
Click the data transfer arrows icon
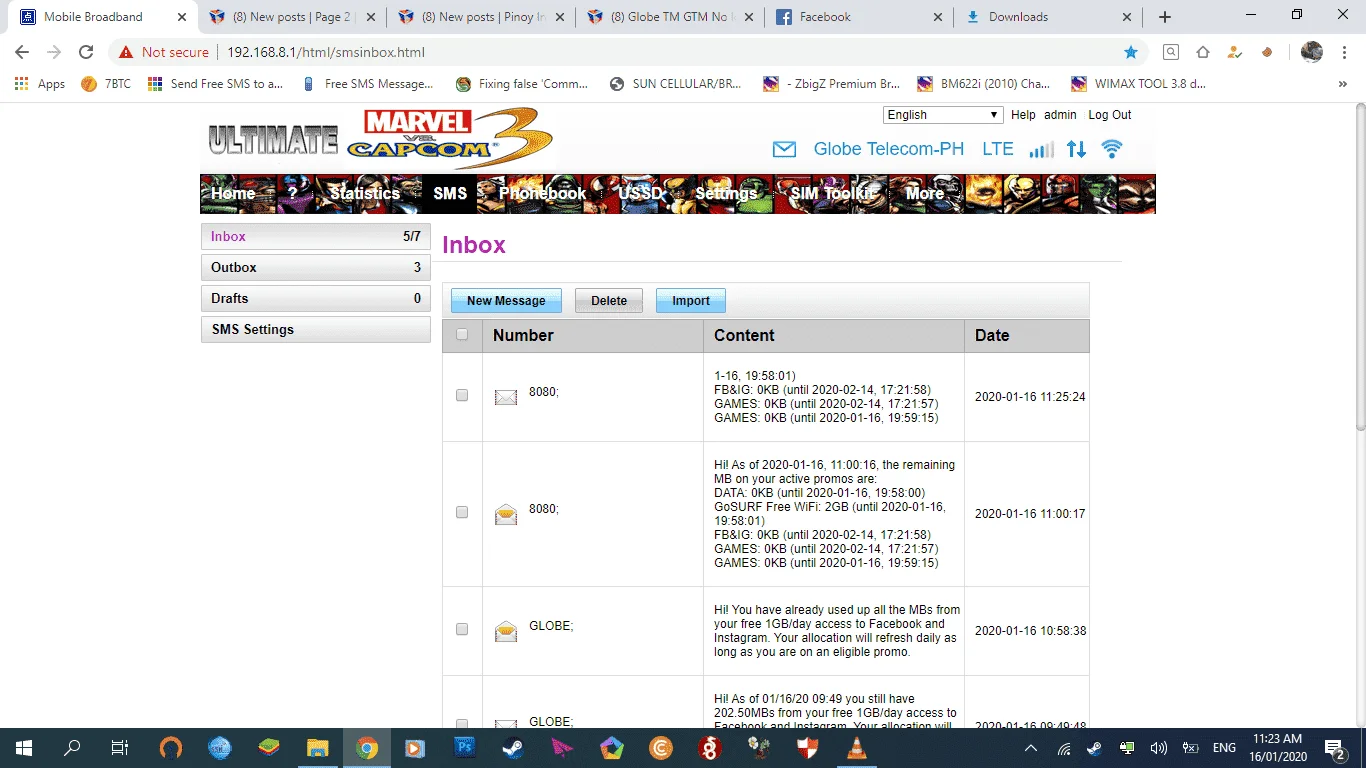coord(1076,149)
